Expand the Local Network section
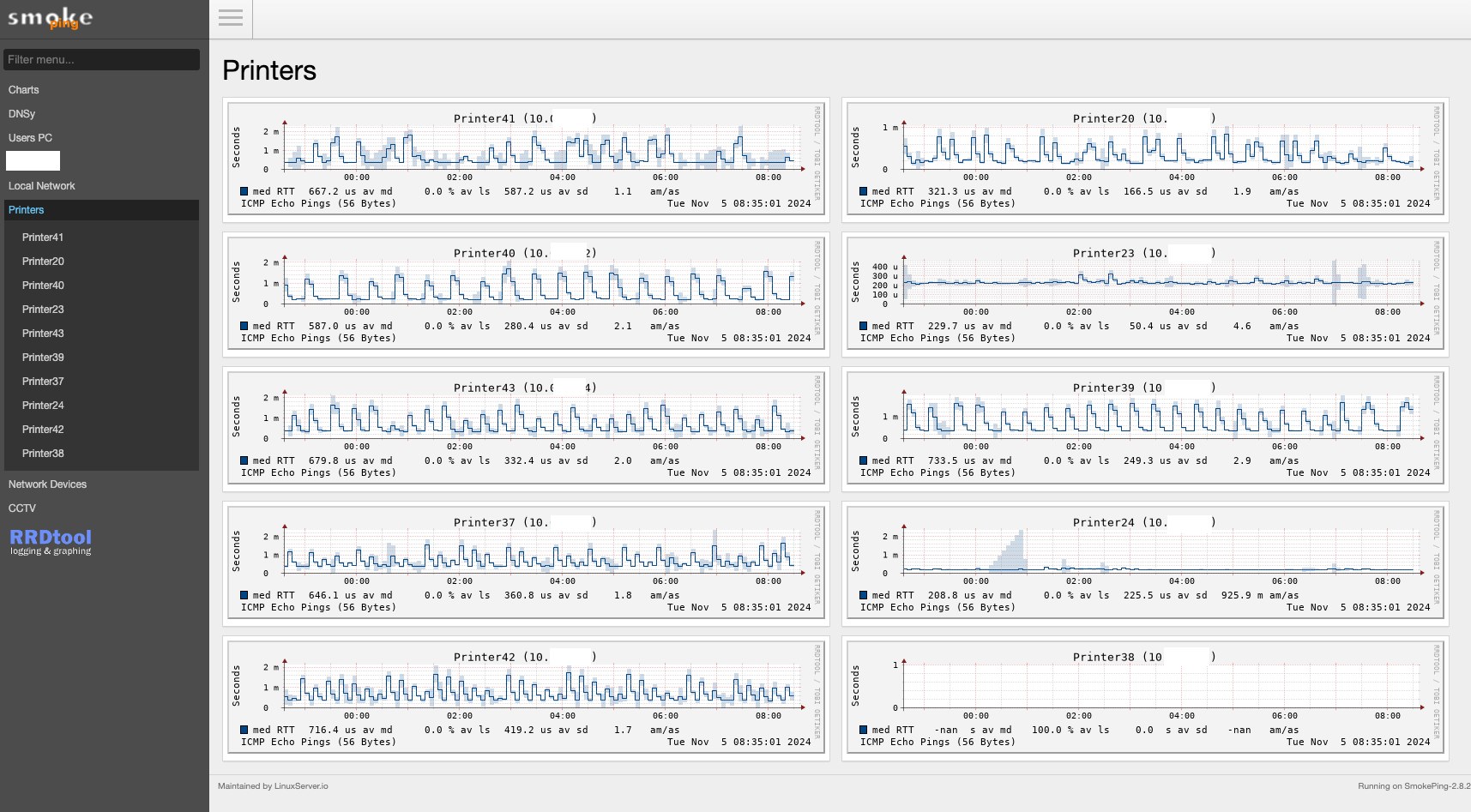This screenshot has width=1471, height=812. click(42, 186)
